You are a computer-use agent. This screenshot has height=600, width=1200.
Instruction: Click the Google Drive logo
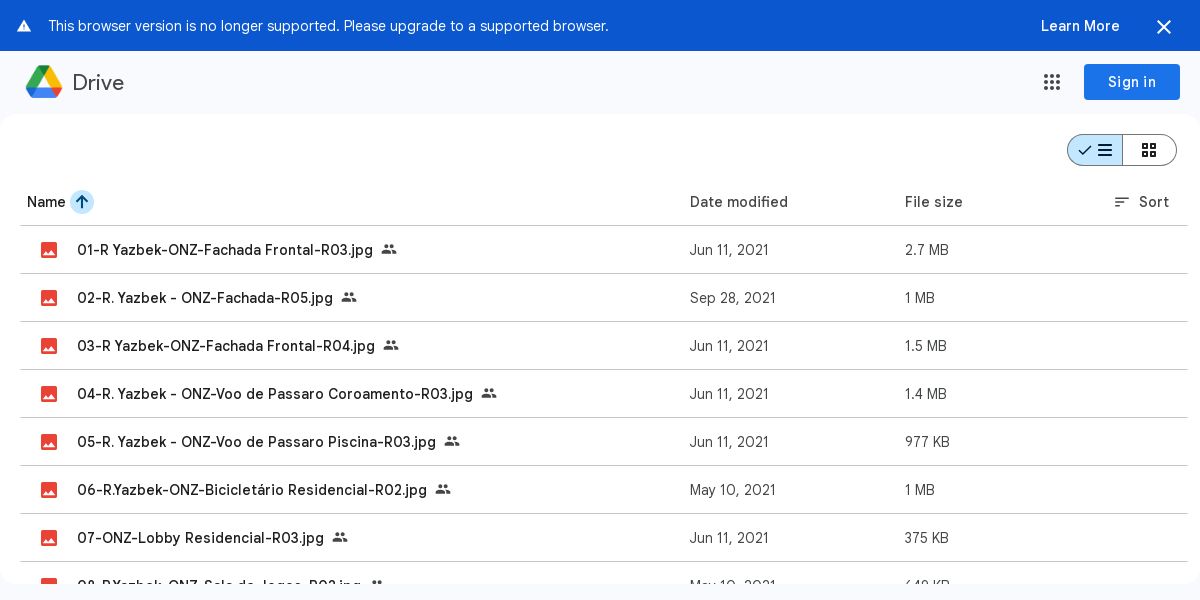pos(44,82)
